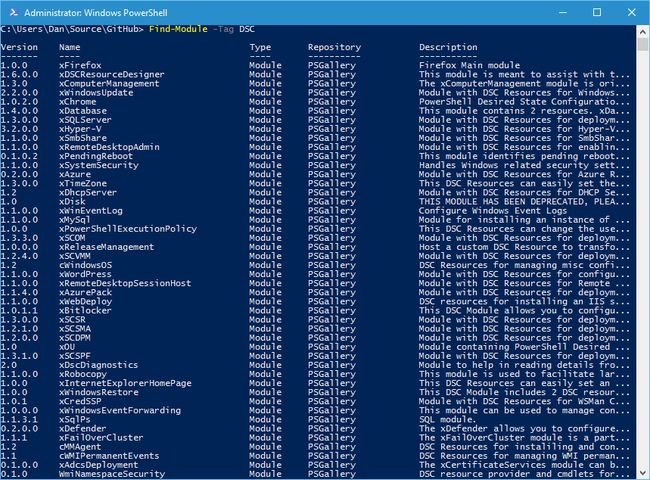
Task: Click the xMySql module name
Action: point(75,220)
